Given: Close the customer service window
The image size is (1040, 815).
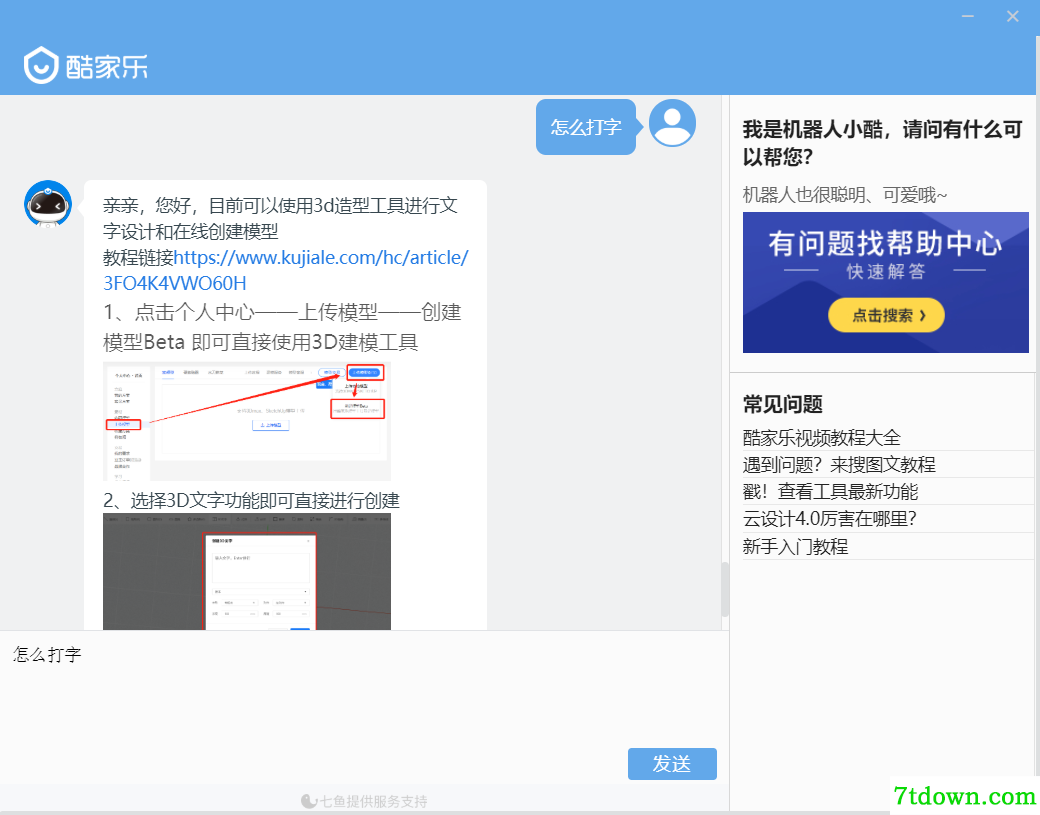Looking at the screenshot, I should [1012, 16].
